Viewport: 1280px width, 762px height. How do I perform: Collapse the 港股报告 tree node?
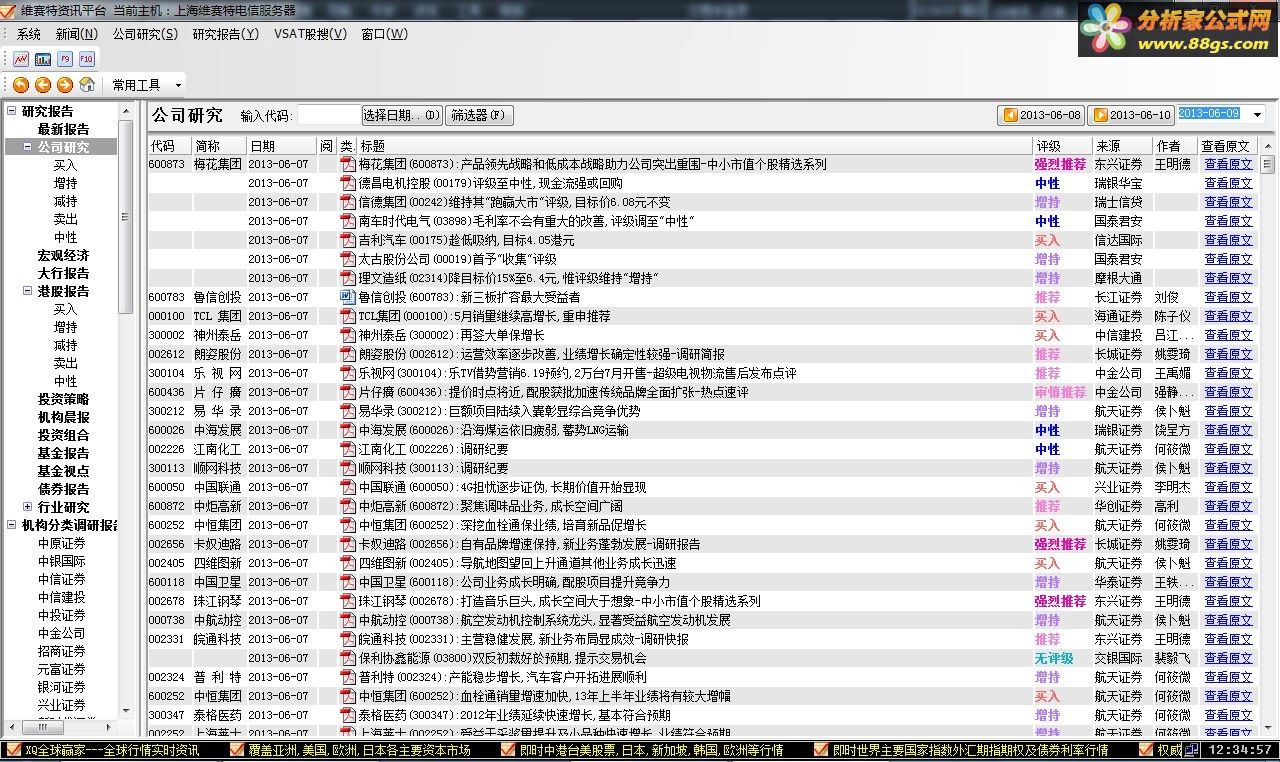(x=27, y=291)
